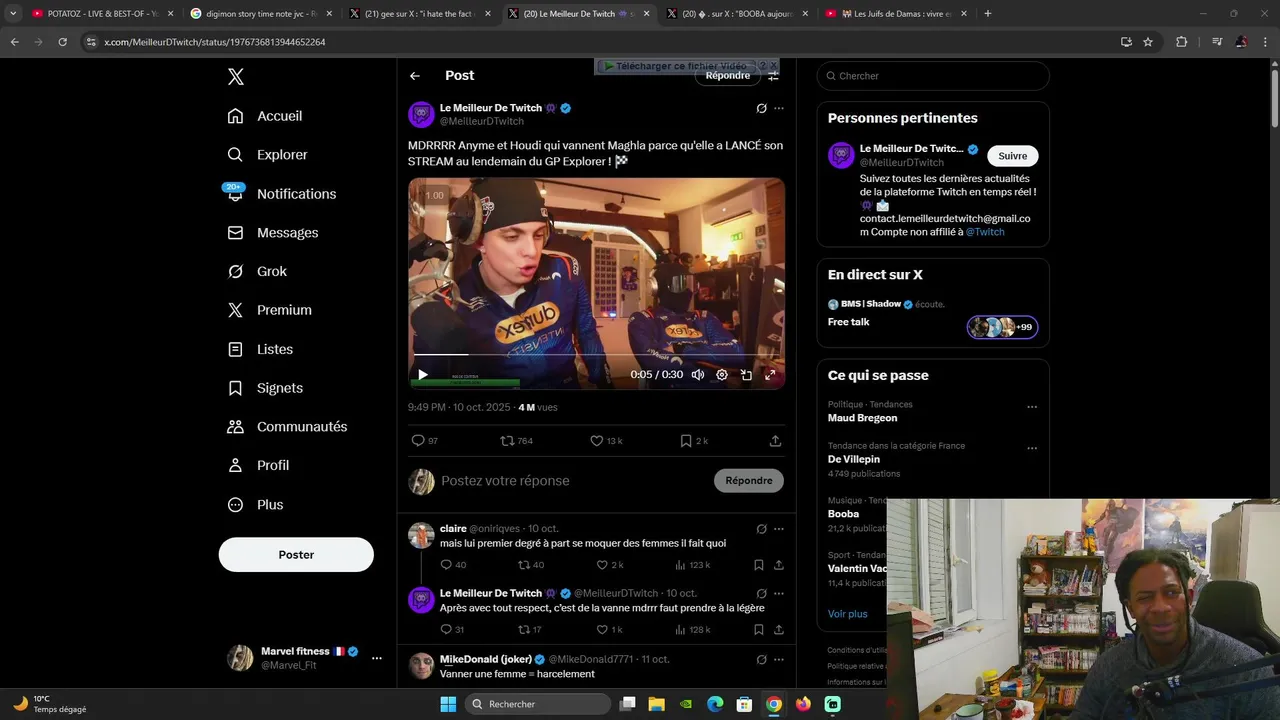This screenshot has height=720, width=1280.
Task: Repost the post with 764 reposts
Action: coord(516,441)
